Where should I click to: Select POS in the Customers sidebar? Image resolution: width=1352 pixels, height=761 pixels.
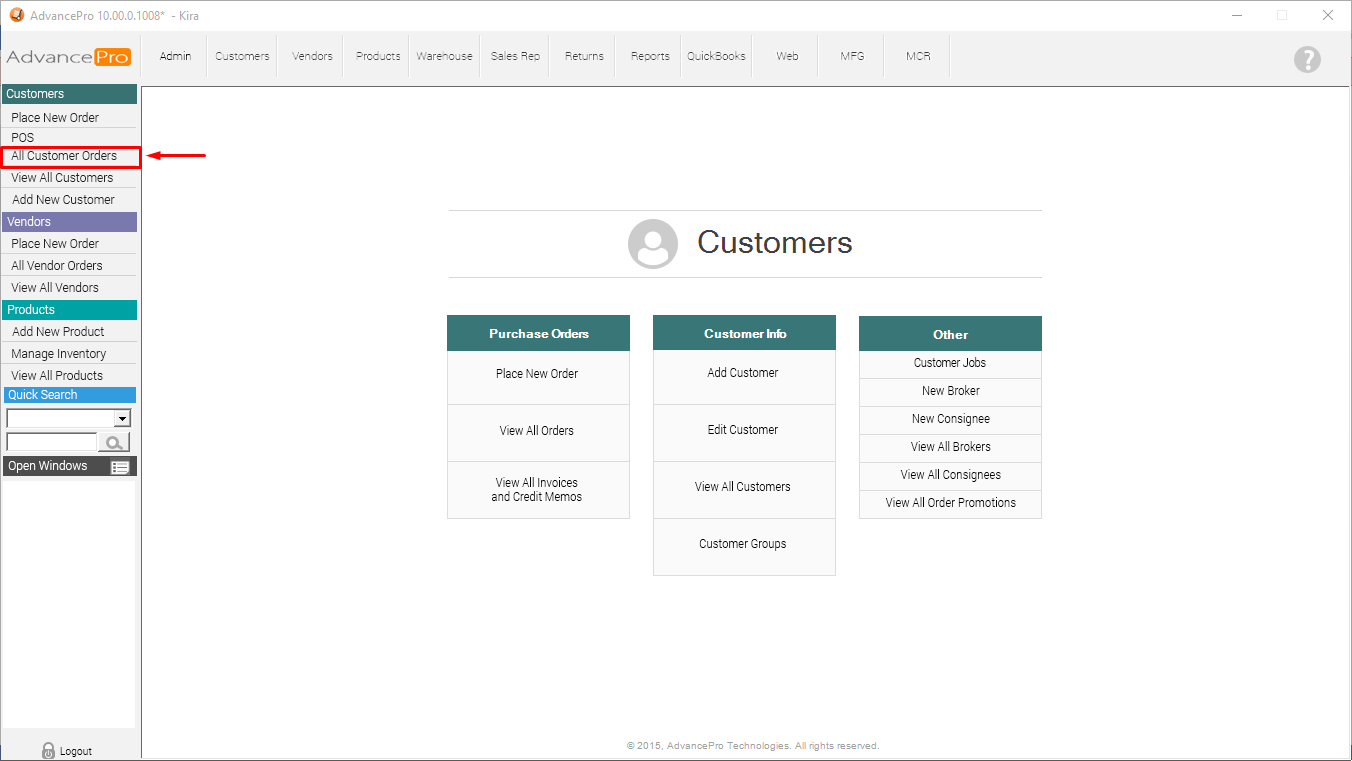tap(23, 137)
